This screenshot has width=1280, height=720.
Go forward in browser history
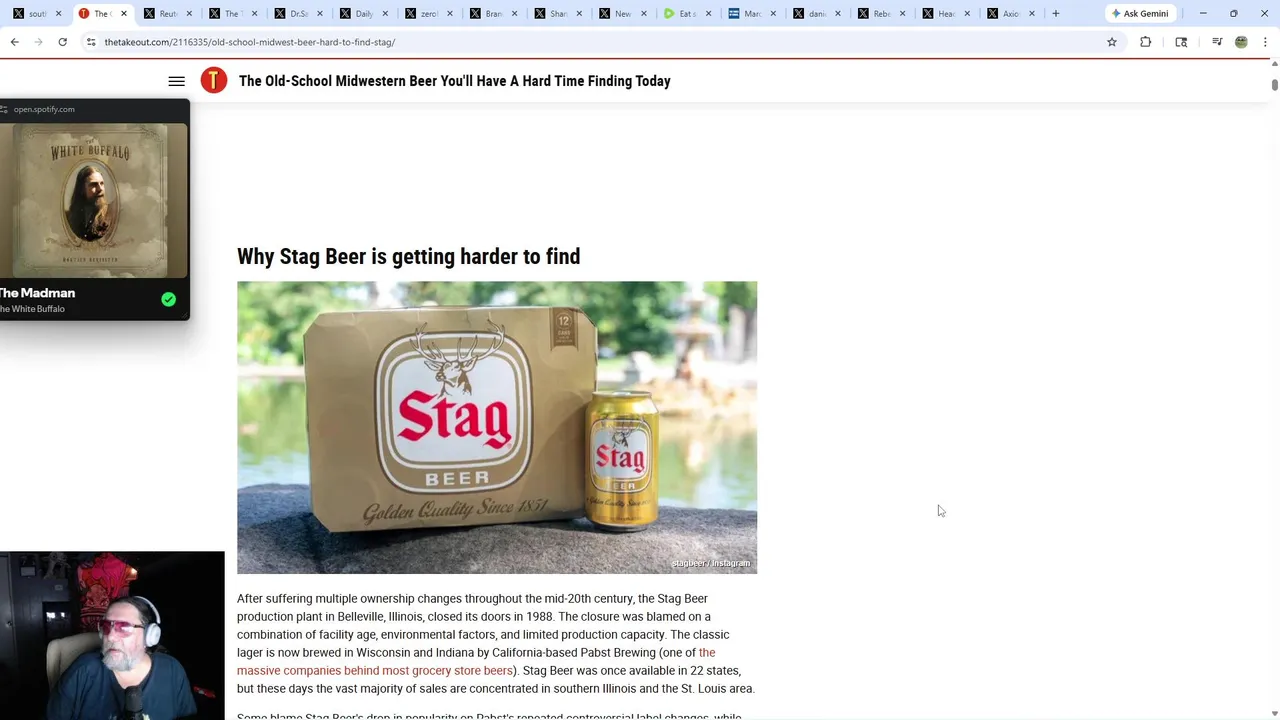pos(38,42)
